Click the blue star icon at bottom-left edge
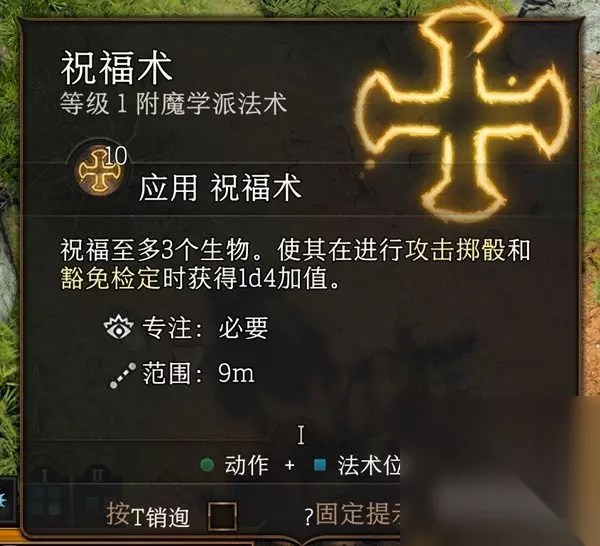The image size is (600, 546). tap(3, 500)
